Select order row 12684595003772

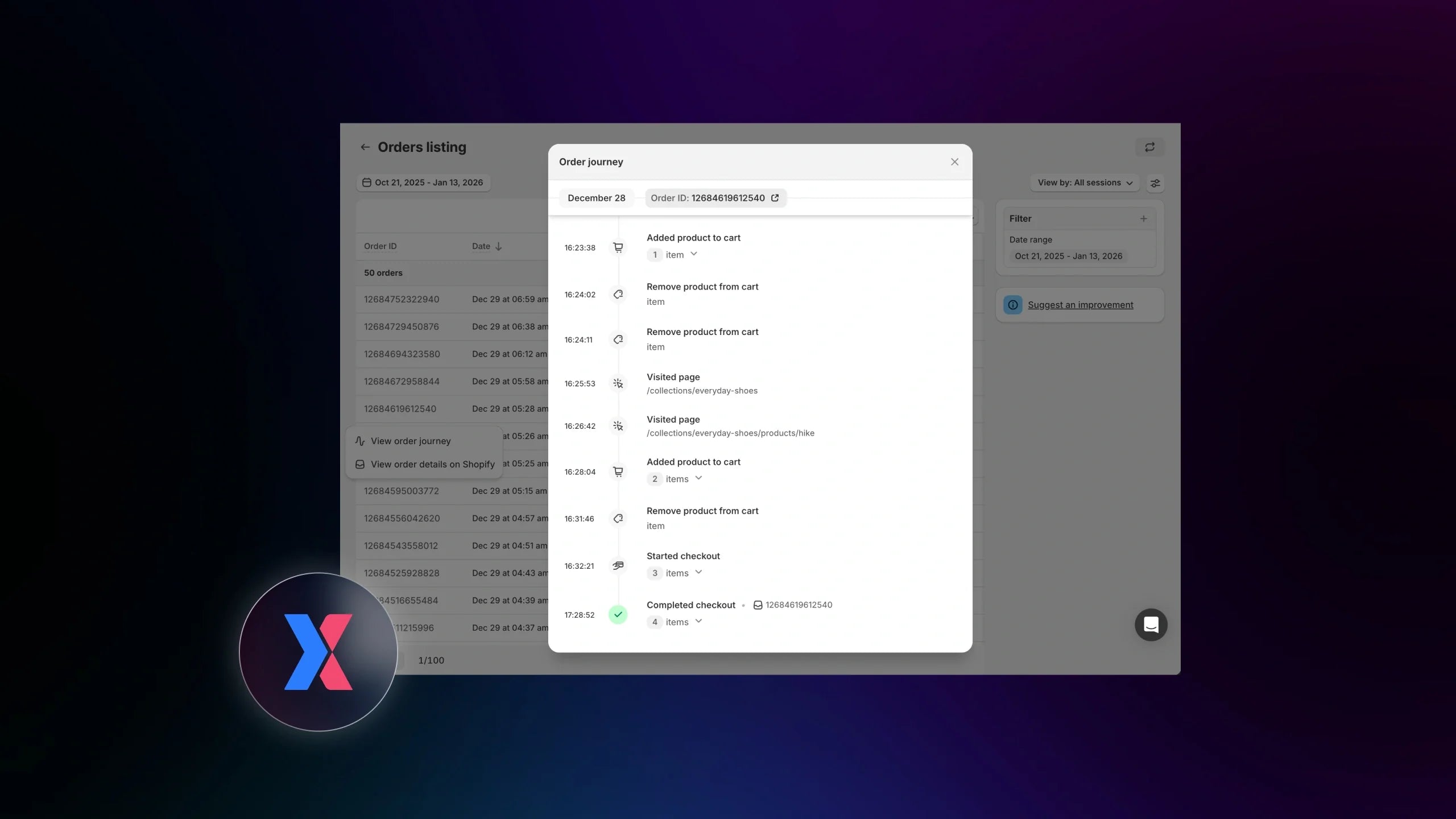[453, 491]
